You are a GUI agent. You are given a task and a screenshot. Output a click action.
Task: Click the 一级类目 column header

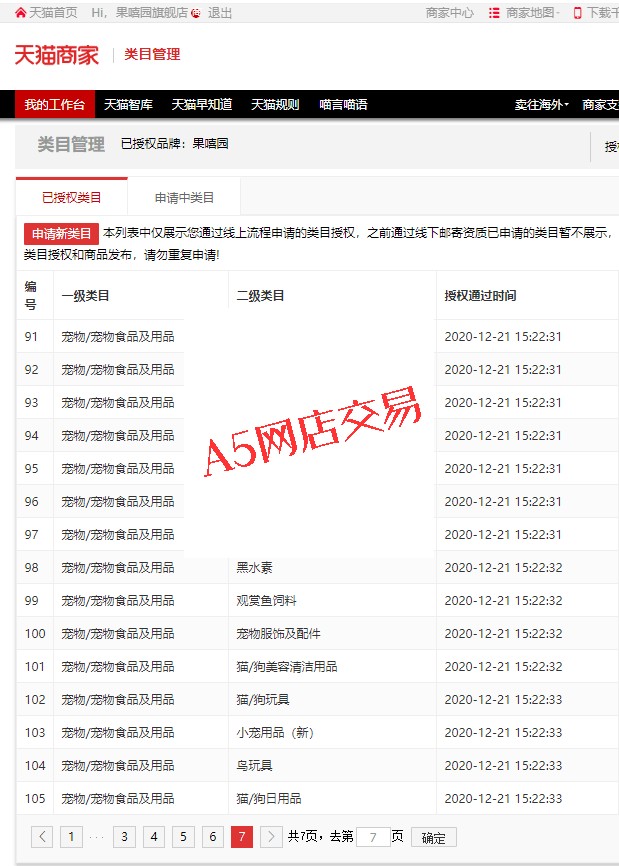(85, 295)
